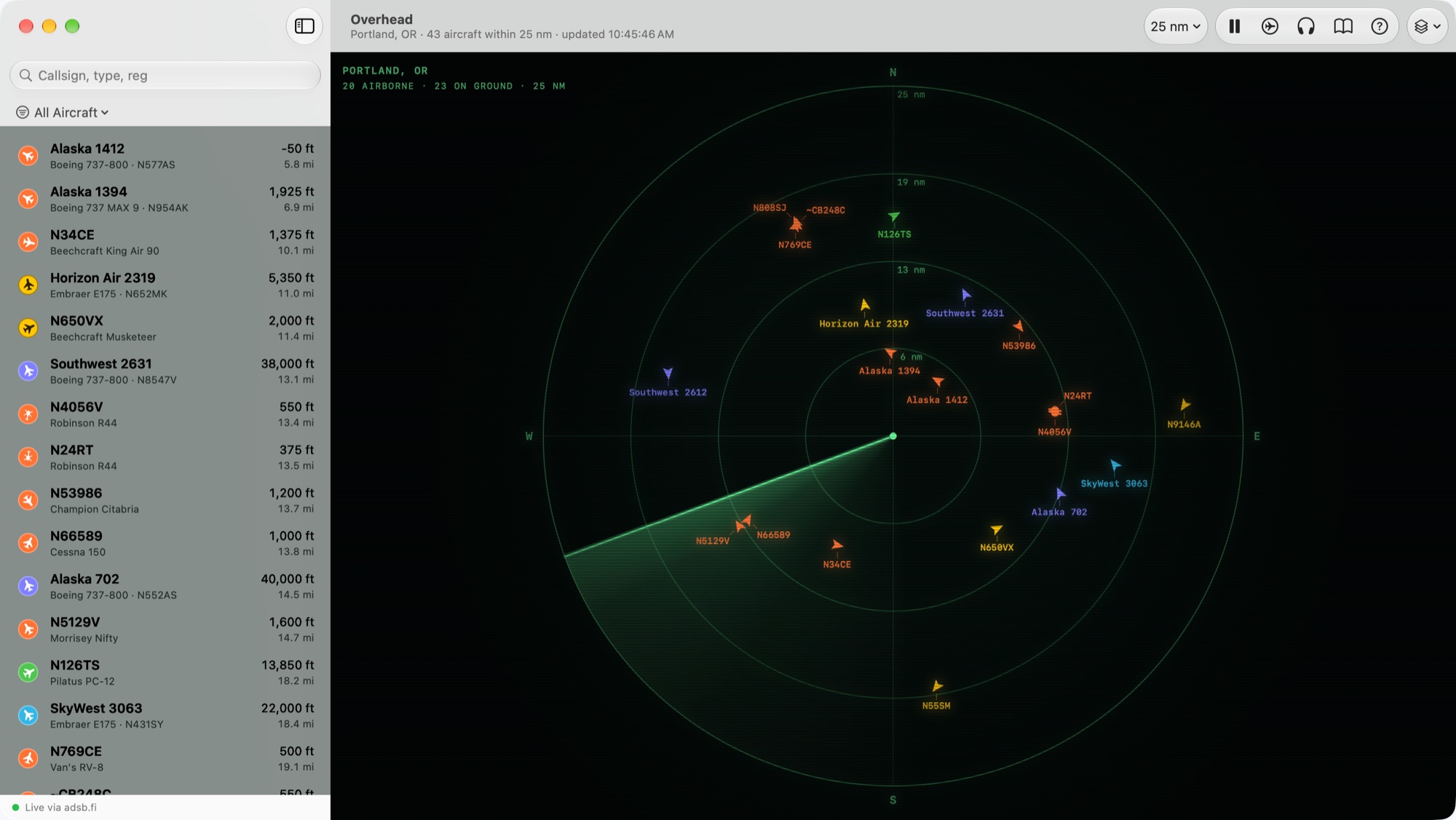Click the 'Overhead' window title
Screen dimensions: 1456x820
(x=381, y=20)
